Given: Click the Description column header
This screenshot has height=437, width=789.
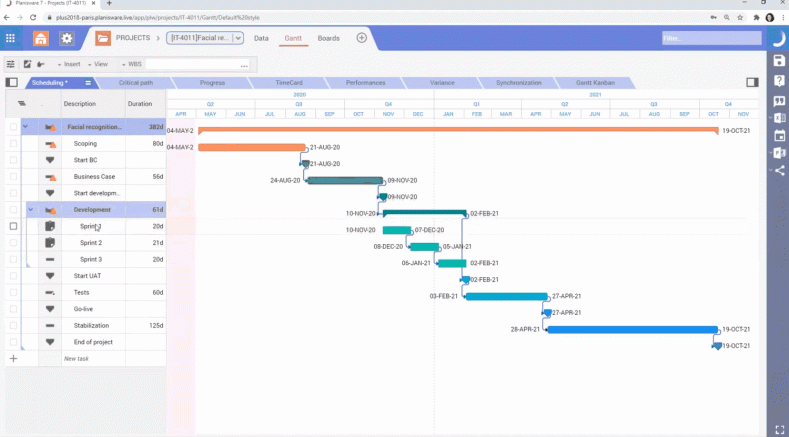Looking at the screenshot, I should 94,104.
